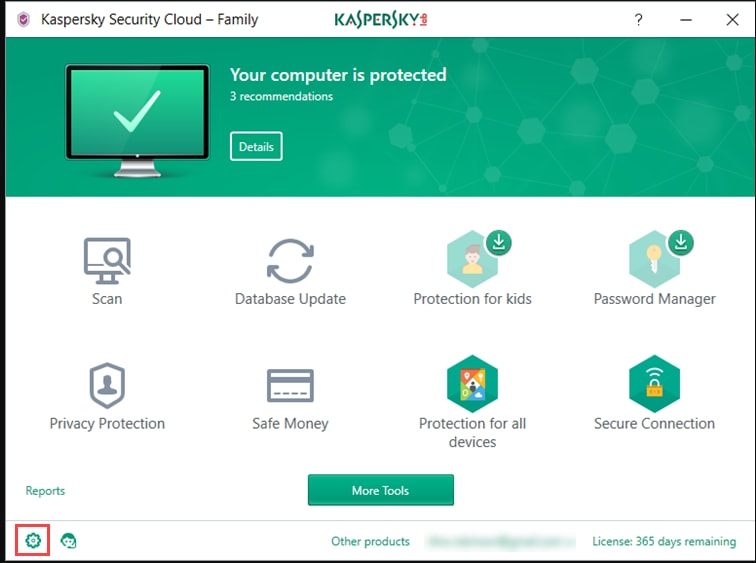Open Settings gear icon at bottom left
The image size is (756, 563).
point(33,540)
